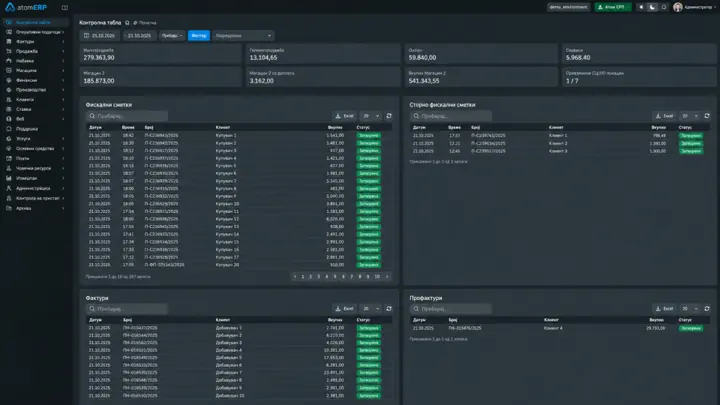720x405 pixels.
Task: Expand the Оперативни податоци submenu chevron
Action: click(63, 32)
